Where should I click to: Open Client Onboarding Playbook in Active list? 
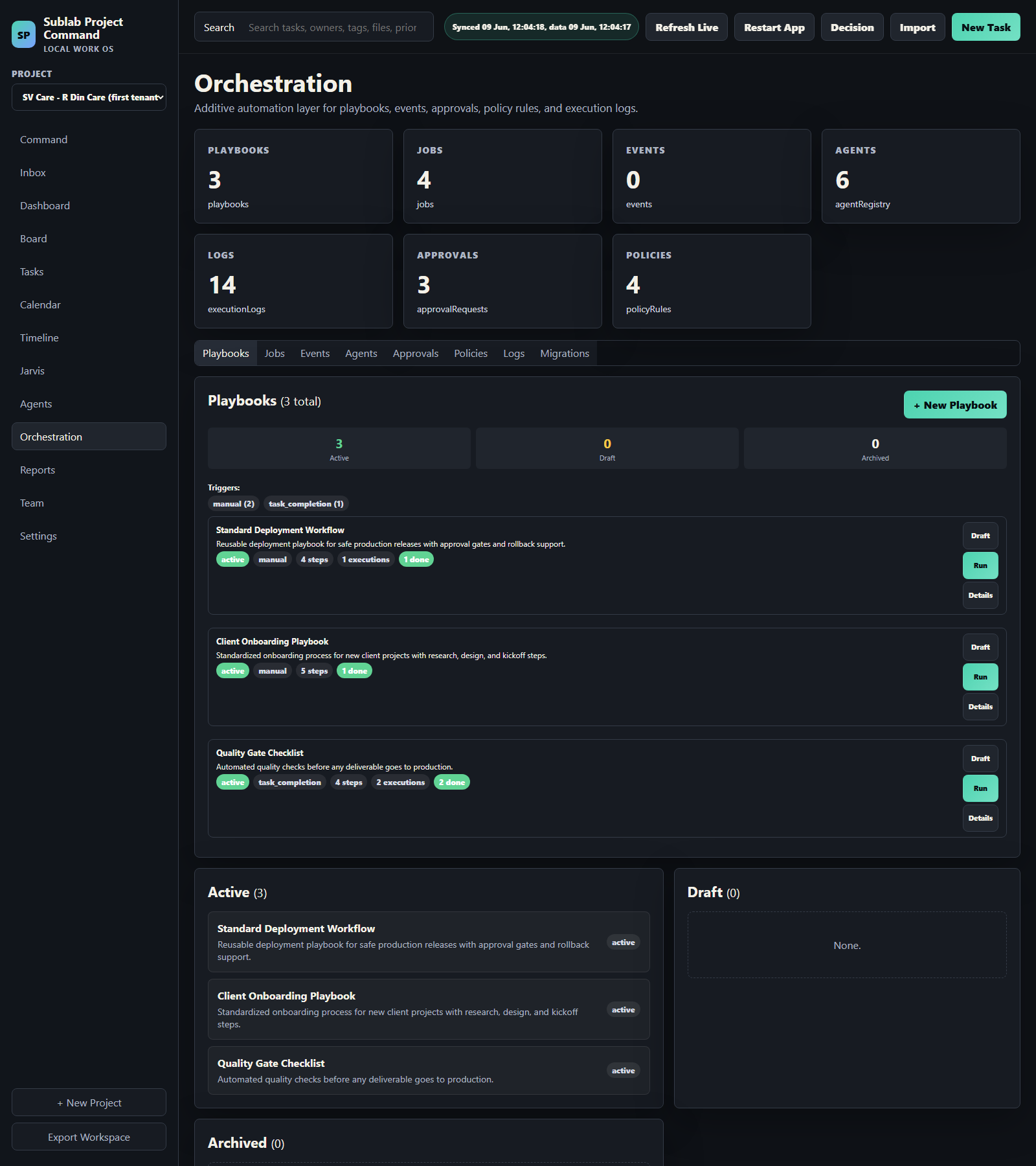[429, 1009]
